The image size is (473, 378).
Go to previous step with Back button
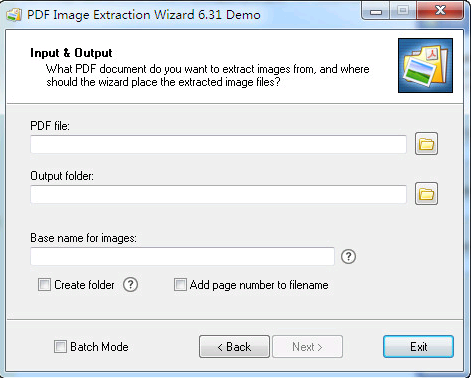tap(234, 347)
